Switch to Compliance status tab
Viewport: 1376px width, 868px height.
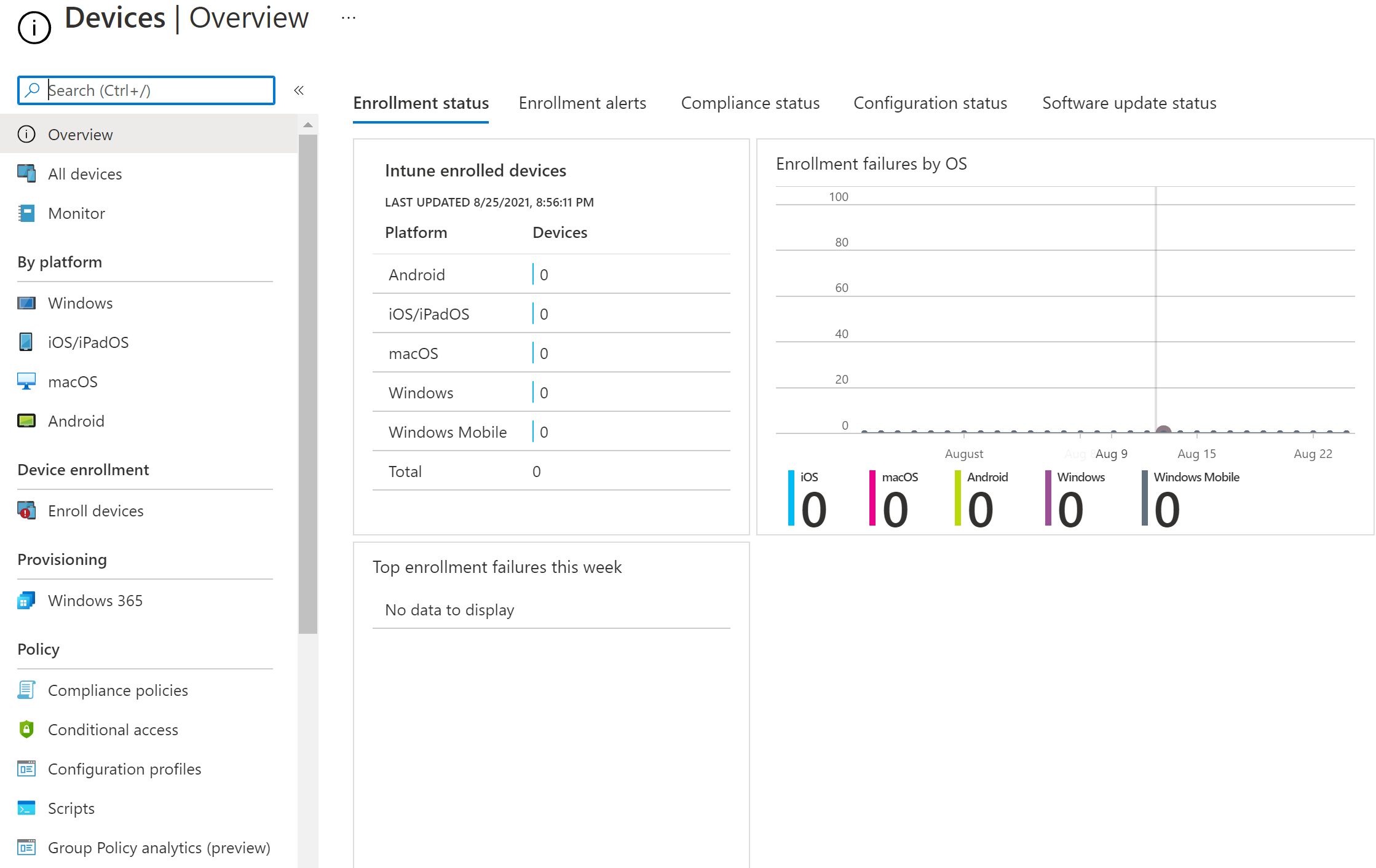[x=749, y=103]
